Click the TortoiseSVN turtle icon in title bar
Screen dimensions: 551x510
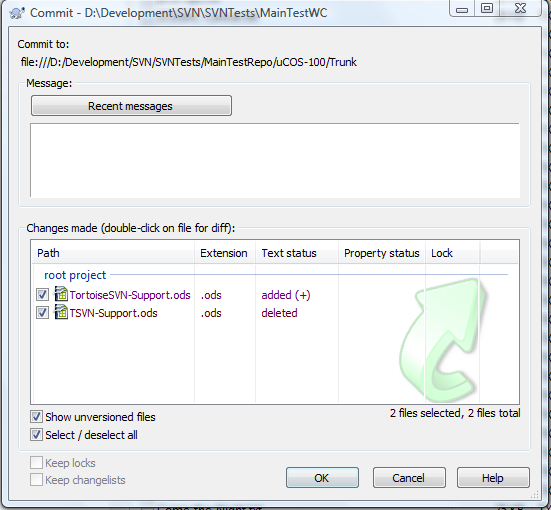17,13
